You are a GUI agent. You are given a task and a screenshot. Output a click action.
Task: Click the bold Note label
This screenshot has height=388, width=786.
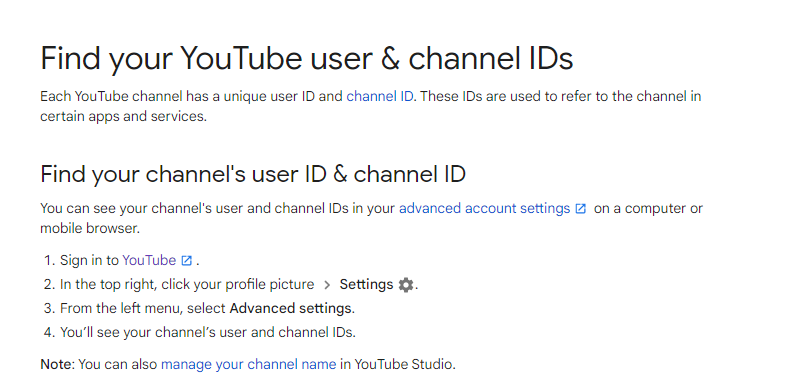click(56, 364)
